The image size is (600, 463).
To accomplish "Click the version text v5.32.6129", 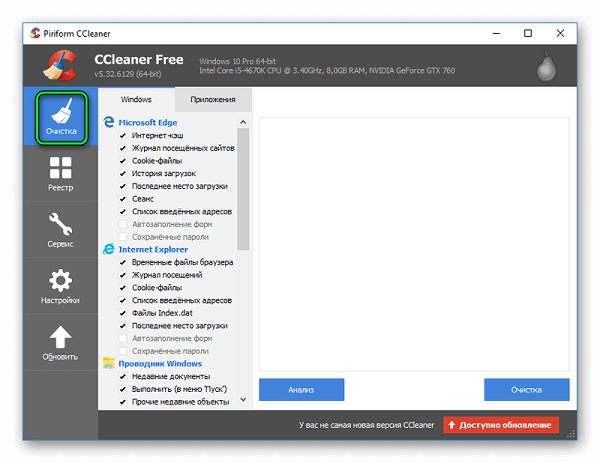I will 127,74.
